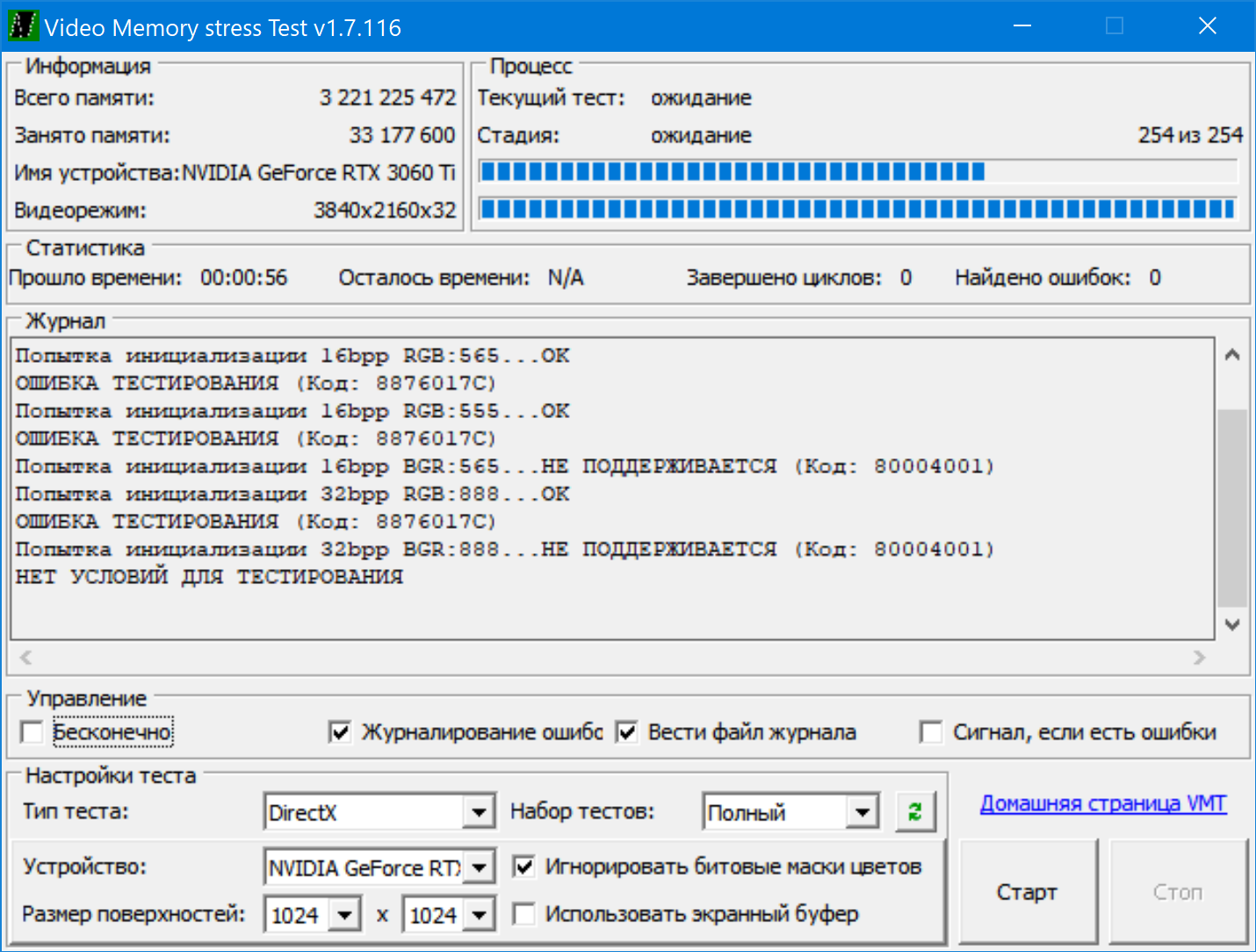This screenshot has width=1256, height=952.
Task: Disable Журналирование ошибок checkbox
Action: coord(339,732)
